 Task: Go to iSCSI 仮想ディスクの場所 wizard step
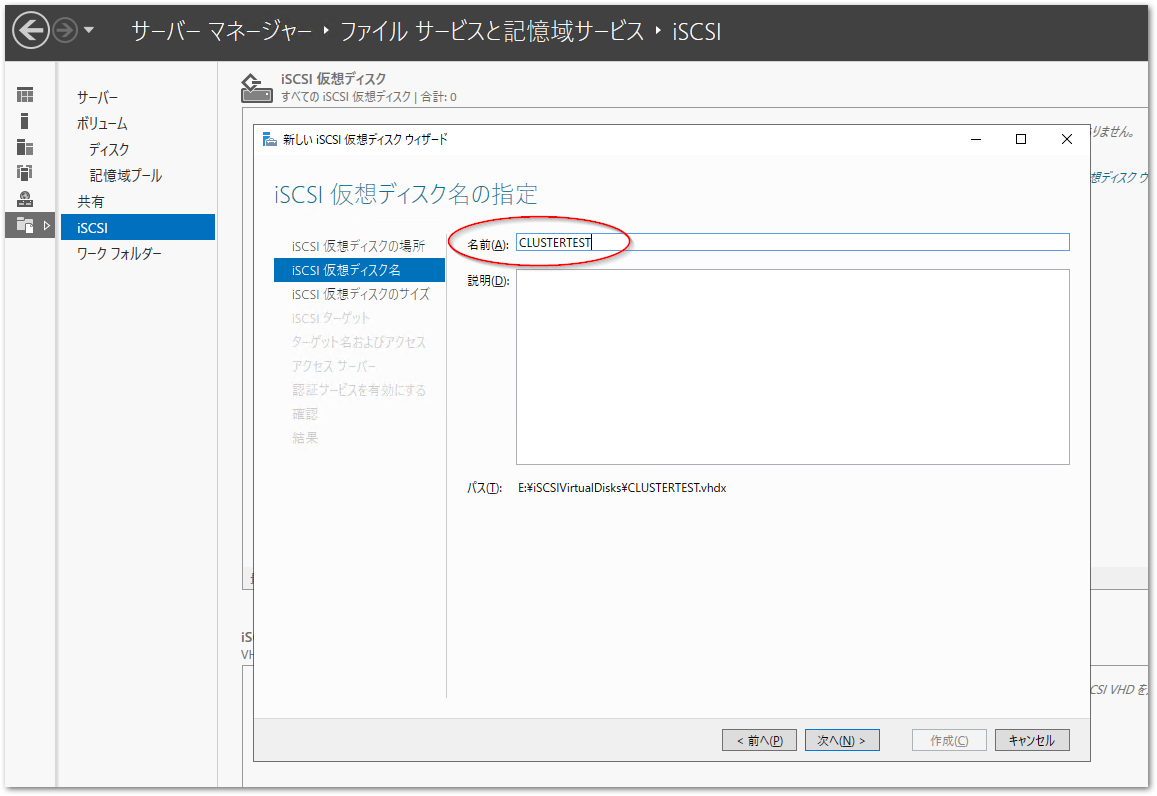[359, 246]
